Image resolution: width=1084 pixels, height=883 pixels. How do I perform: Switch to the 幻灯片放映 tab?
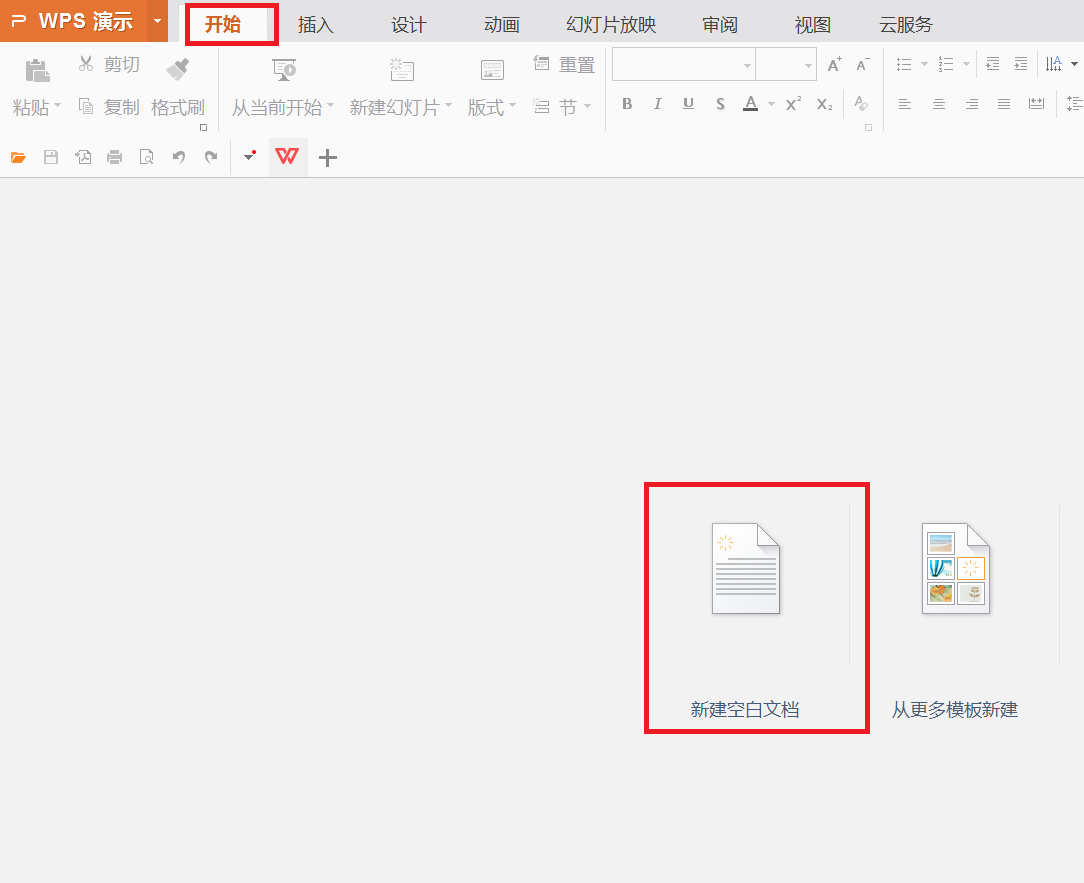point(611,25)
